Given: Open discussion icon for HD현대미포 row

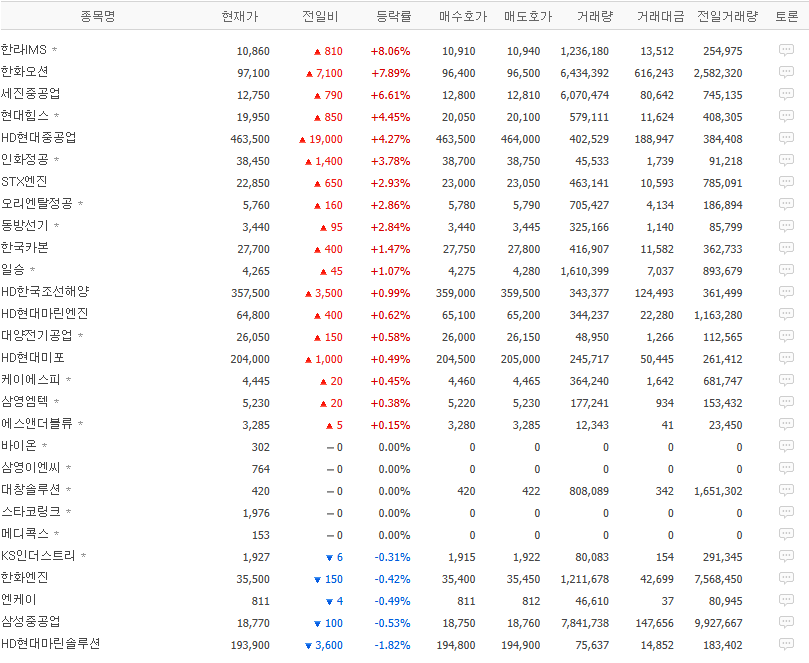Looking at the screenshot, I should tap(786, 358).
